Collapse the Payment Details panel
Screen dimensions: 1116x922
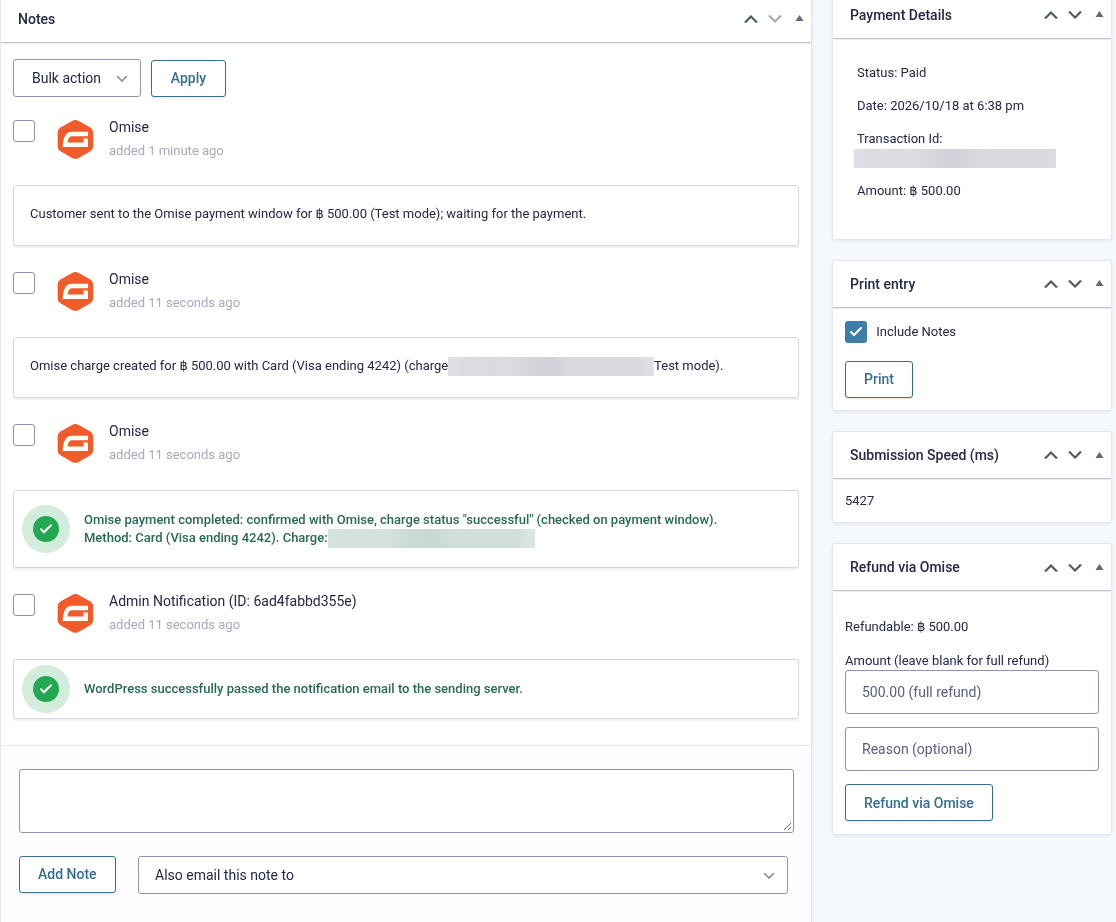pos(1099,15)
